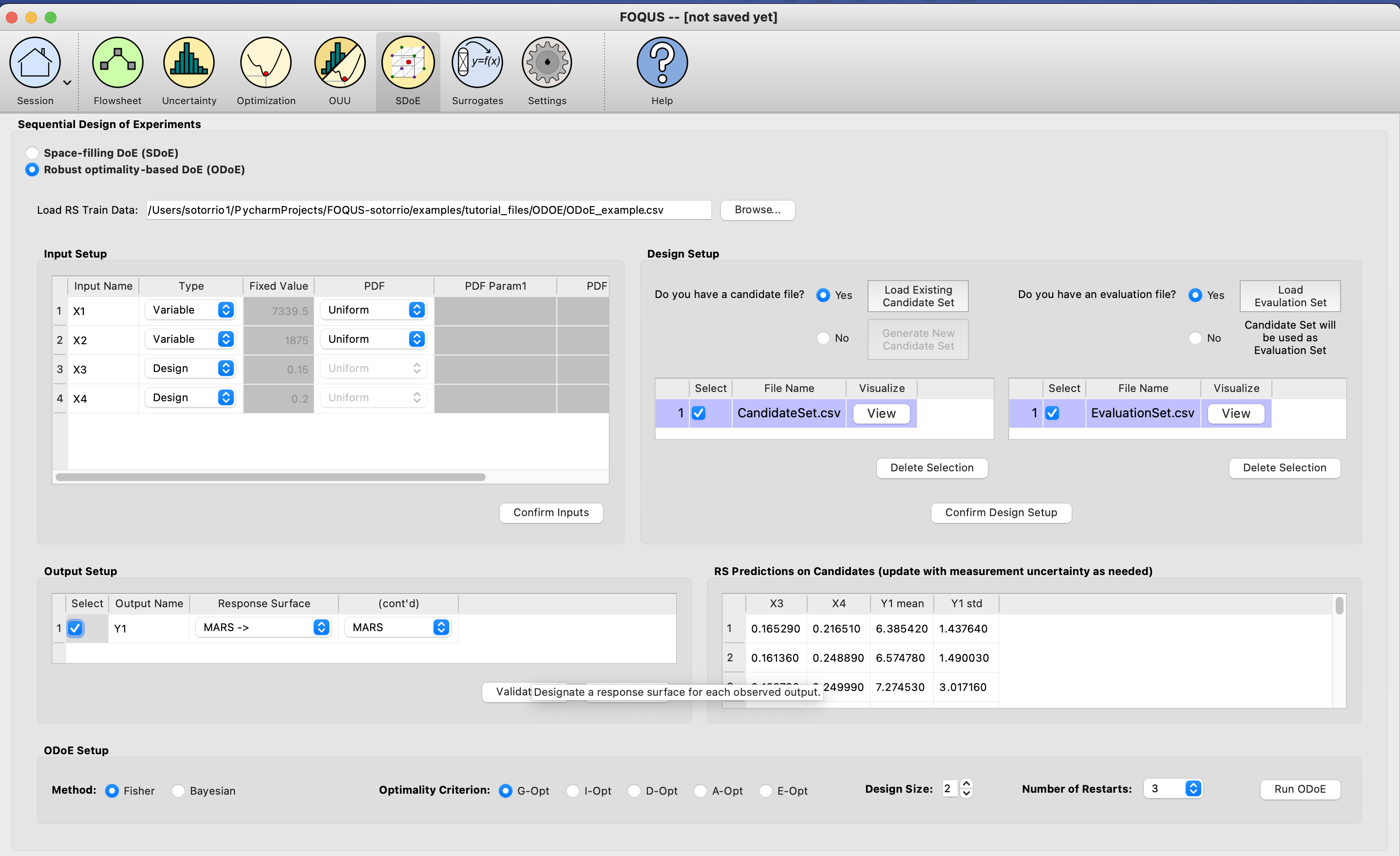This screenshot has width=1400, height=856.
Task: Open the X2 Type dropdown
Action: click(190, 339)
